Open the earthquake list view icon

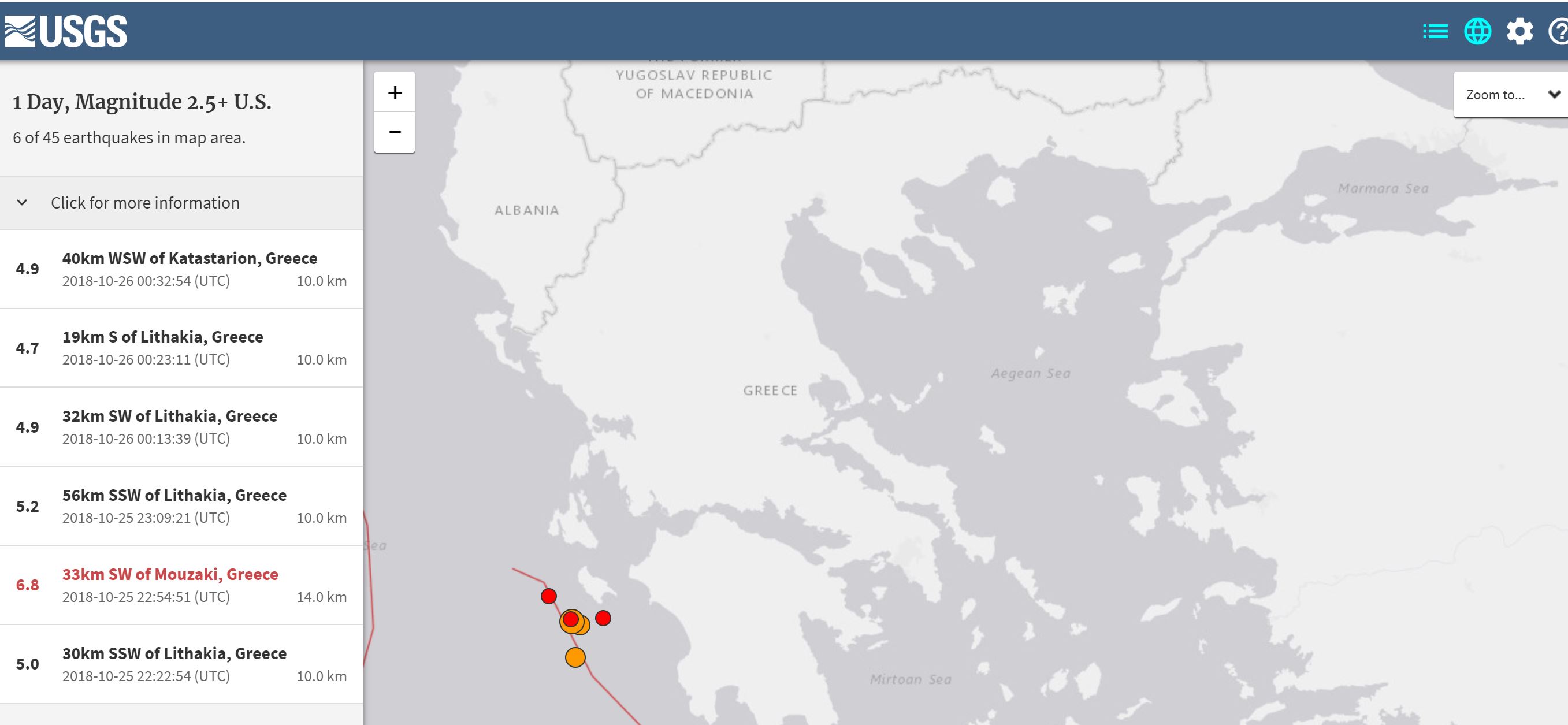(x=1435, y=32)
